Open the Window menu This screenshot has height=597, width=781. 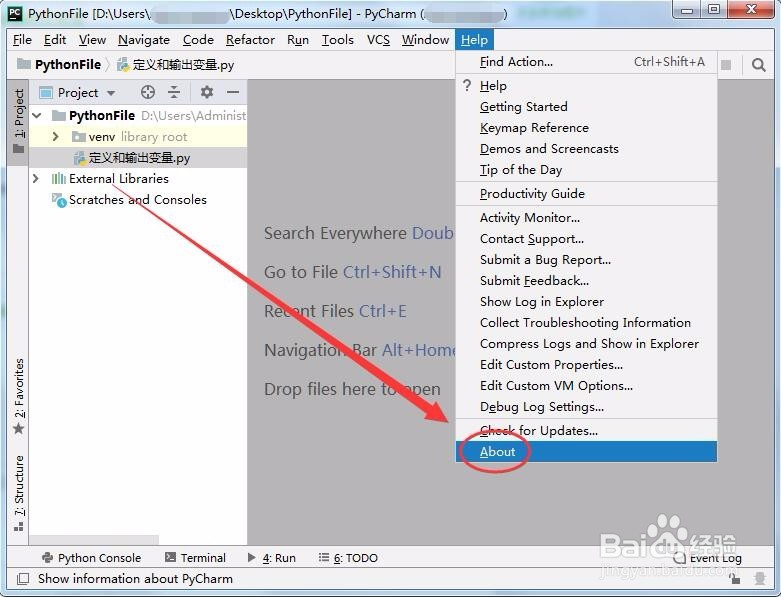click(425, 40)
